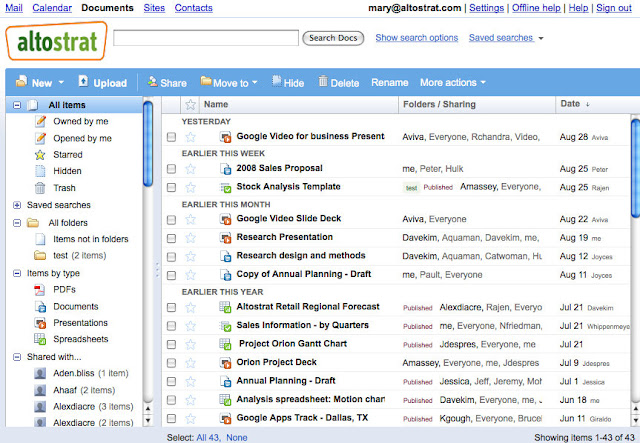Viewport: 640px width, 443px height.
Task: Select checkbox for Orion Project Deck
Action: pos(171,362)
